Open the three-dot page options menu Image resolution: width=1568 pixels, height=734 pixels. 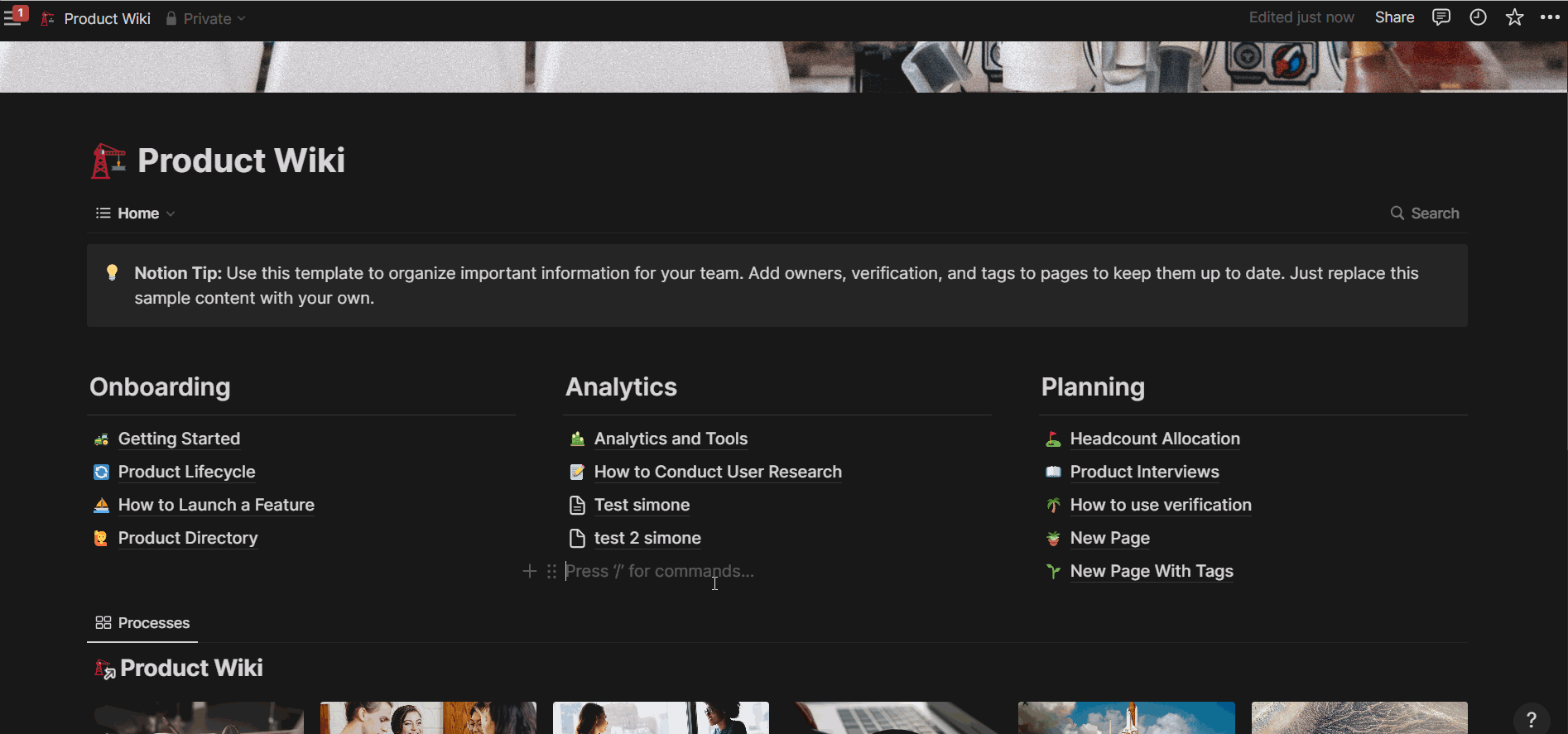[x=1551, y=17]
